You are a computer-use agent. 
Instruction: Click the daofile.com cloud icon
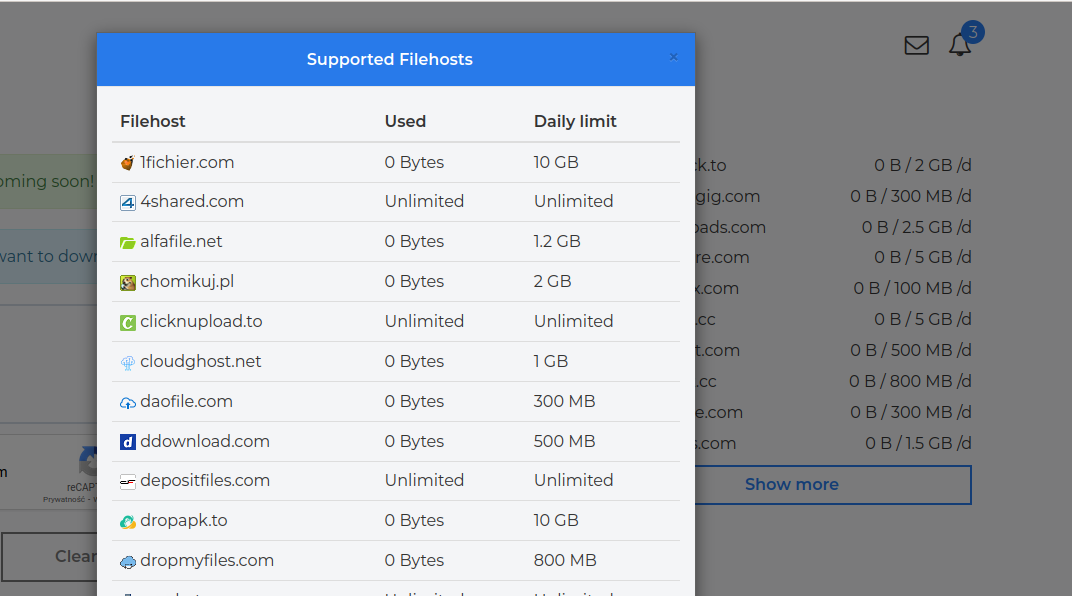click(x=127, y=402)
